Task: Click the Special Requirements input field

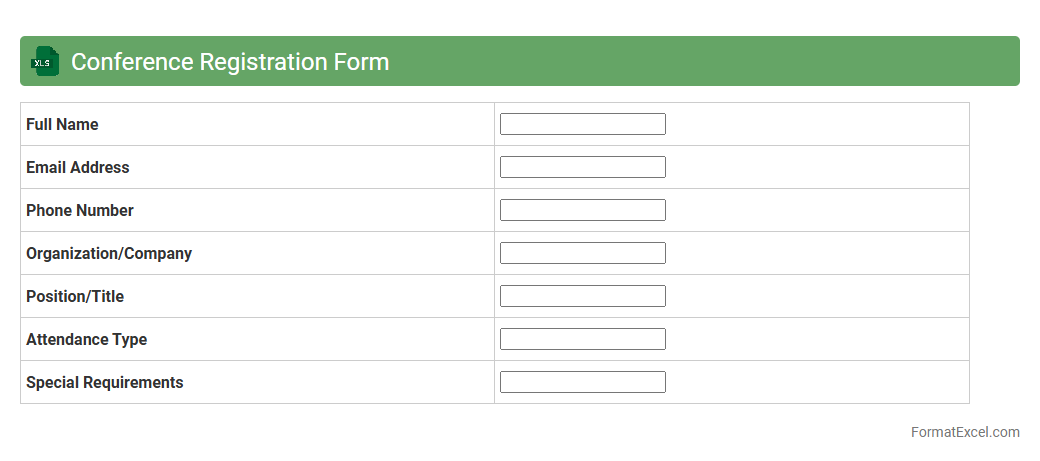Action: tap(582, 382)
